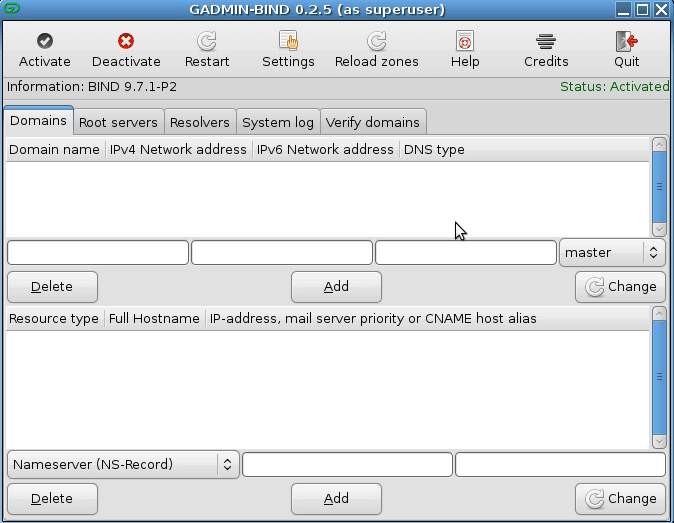The height and width of the screenshot is (523, 674).
Task: Click the Activate checkmark icon
Action: (45, 41)
